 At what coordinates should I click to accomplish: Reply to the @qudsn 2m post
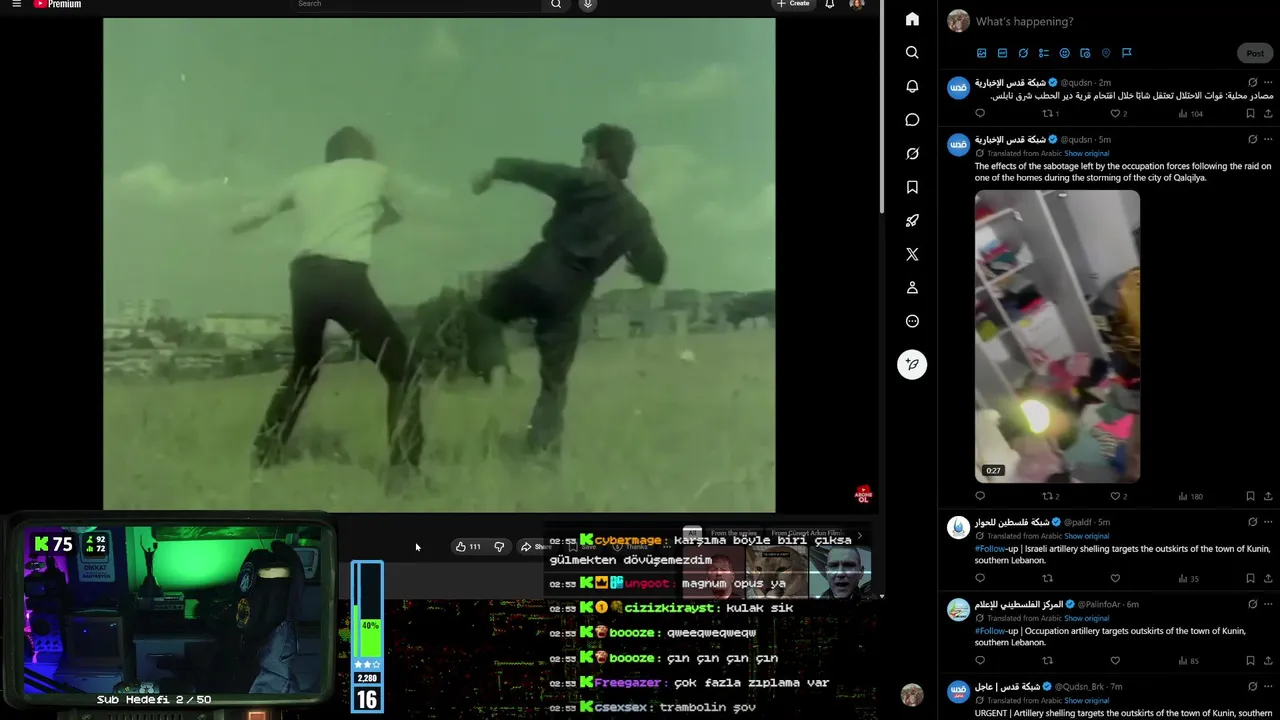980,114
